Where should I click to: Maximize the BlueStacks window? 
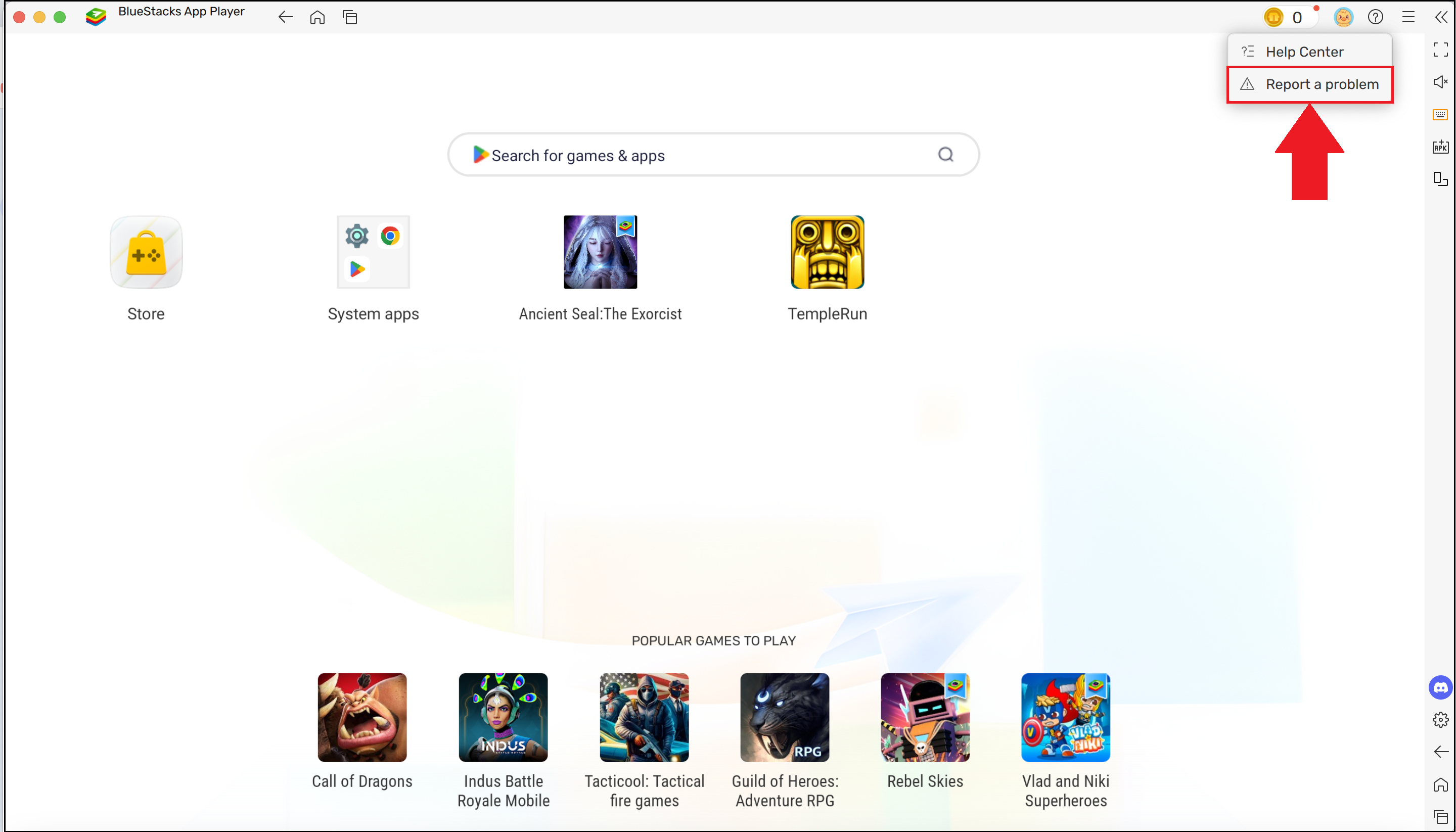(60, 17)
